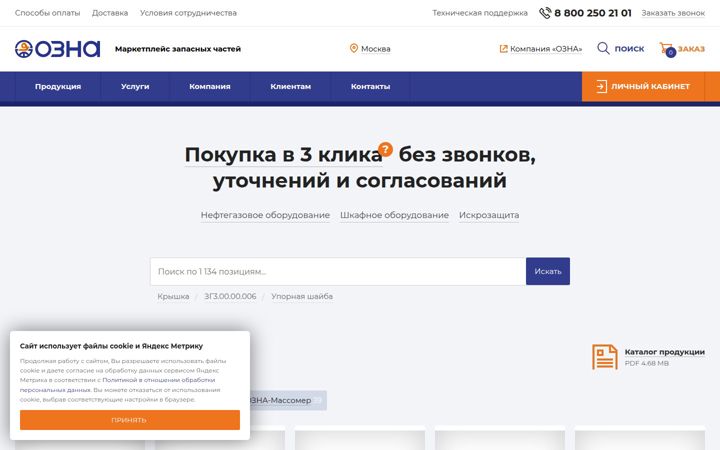Open the Компания menu
The height and width of the screenshot is (450, 720).
click(210, 86)
